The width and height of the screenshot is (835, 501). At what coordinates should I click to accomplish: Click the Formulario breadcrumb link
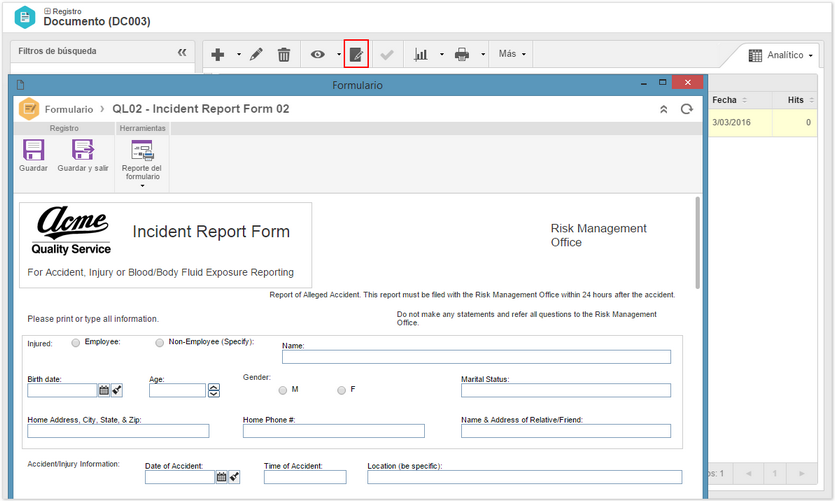[69, 109]
